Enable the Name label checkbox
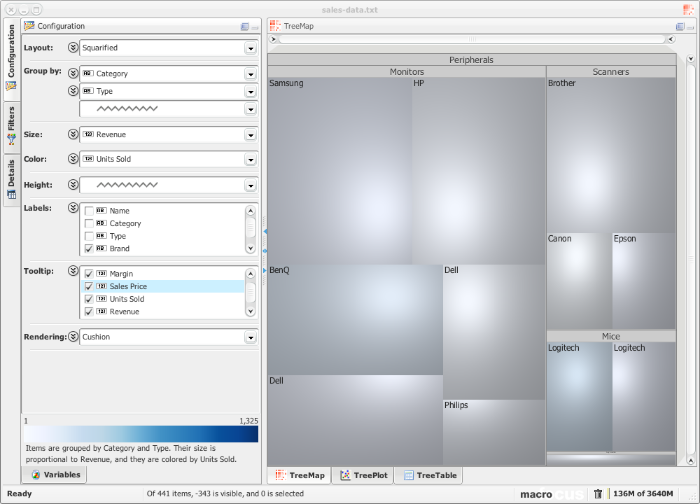700x504 pixels. (x=89, y=211)
